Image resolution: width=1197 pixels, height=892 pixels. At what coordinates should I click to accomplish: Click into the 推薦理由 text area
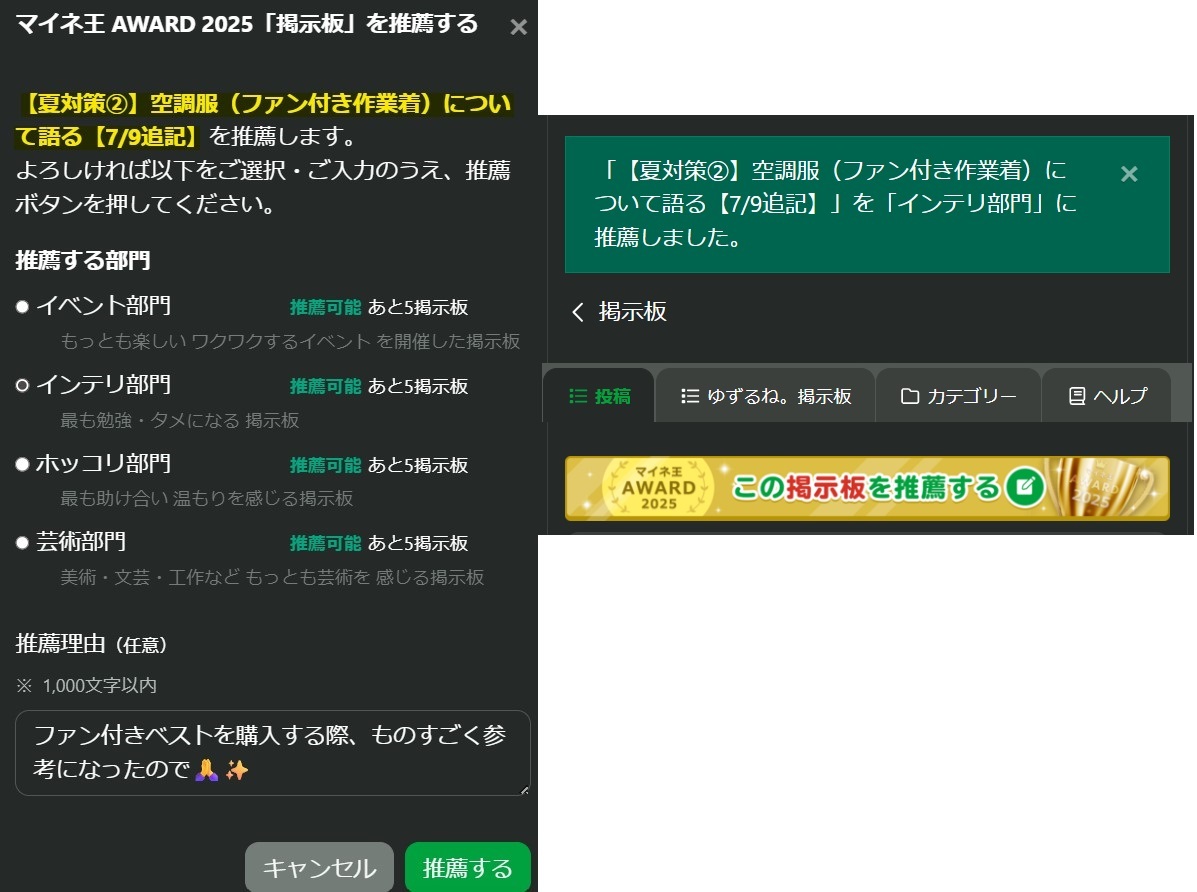coord(270,753)
